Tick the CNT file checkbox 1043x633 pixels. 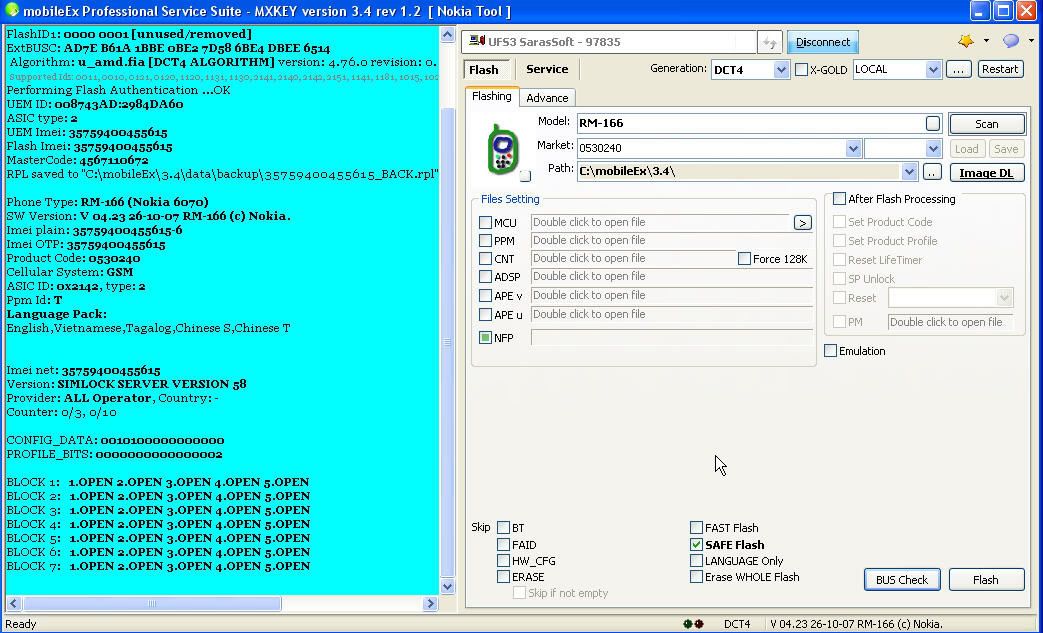[486, 259]
